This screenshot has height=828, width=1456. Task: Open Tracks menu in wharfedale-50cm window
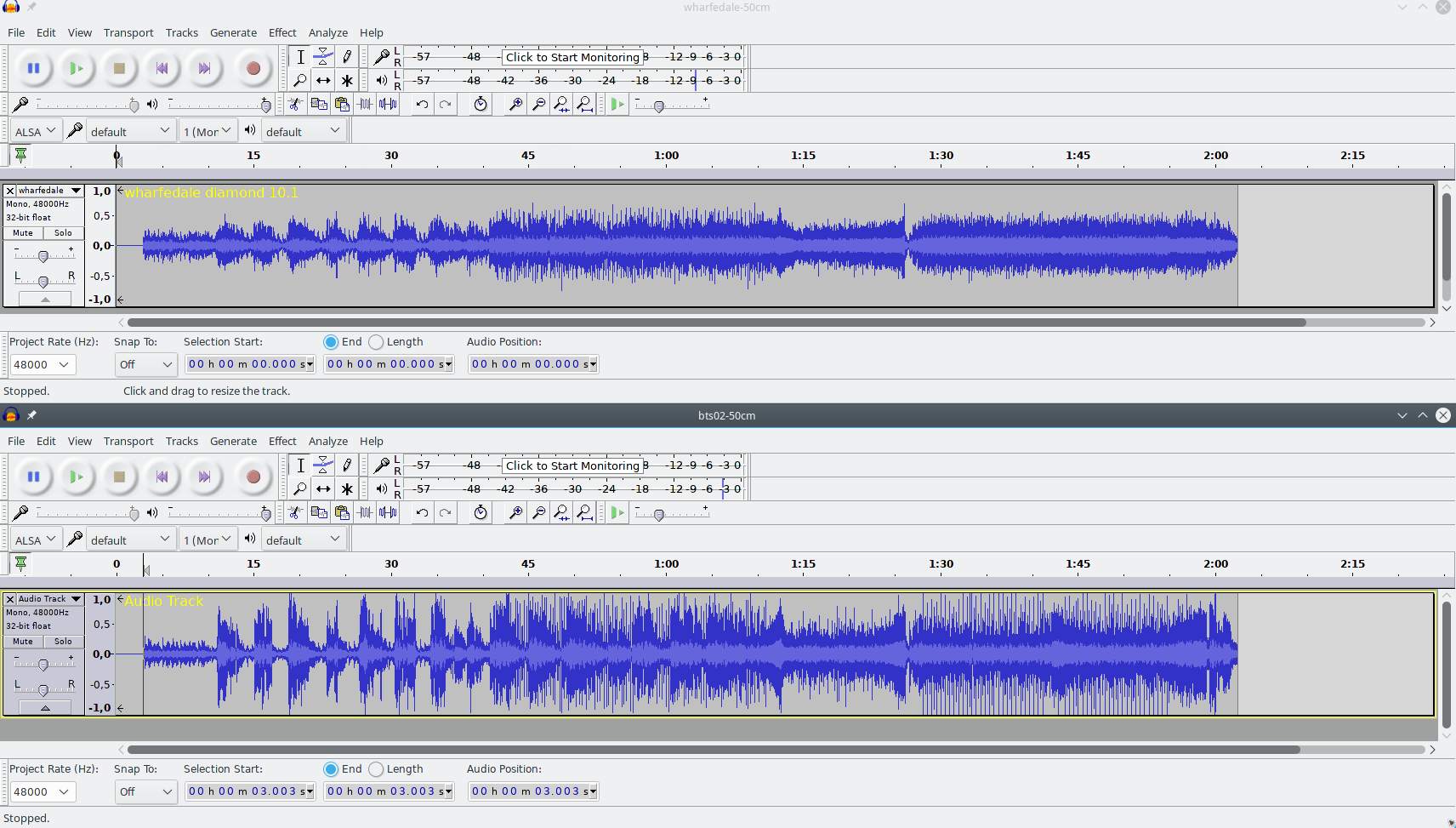181,32
